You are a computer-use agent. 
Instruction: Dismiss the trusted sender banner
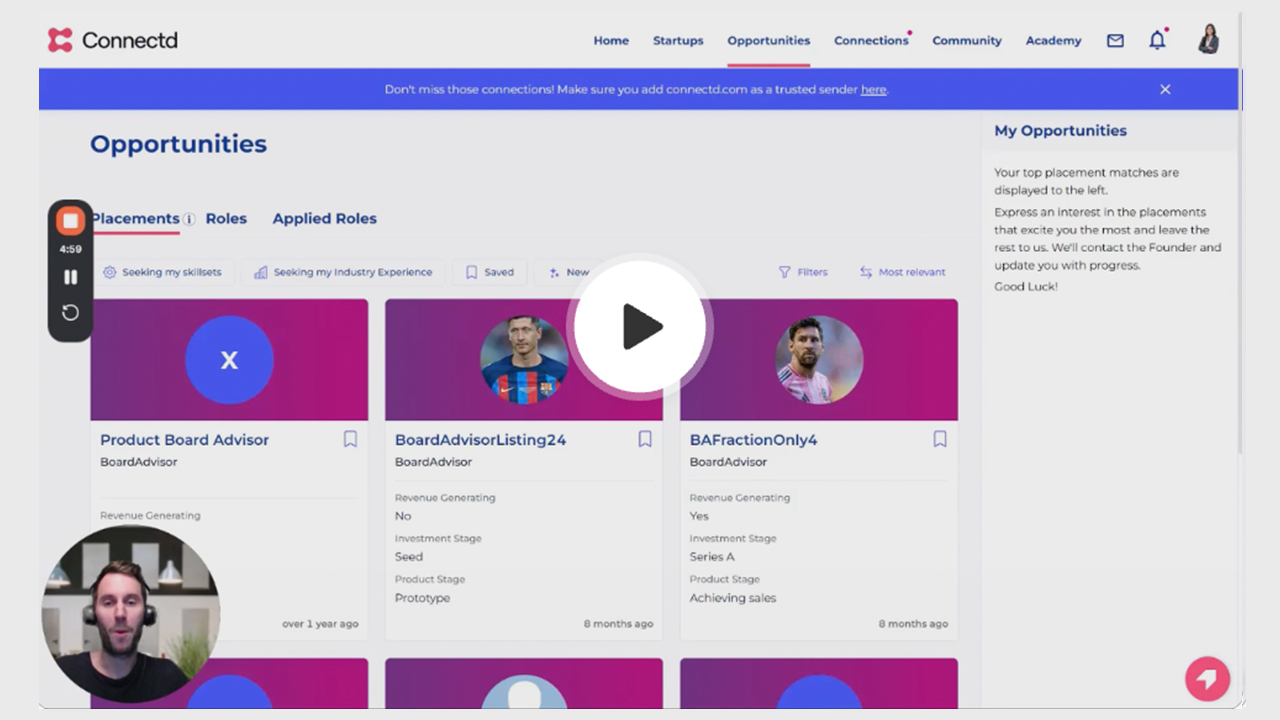click(x=1165, y=89)
